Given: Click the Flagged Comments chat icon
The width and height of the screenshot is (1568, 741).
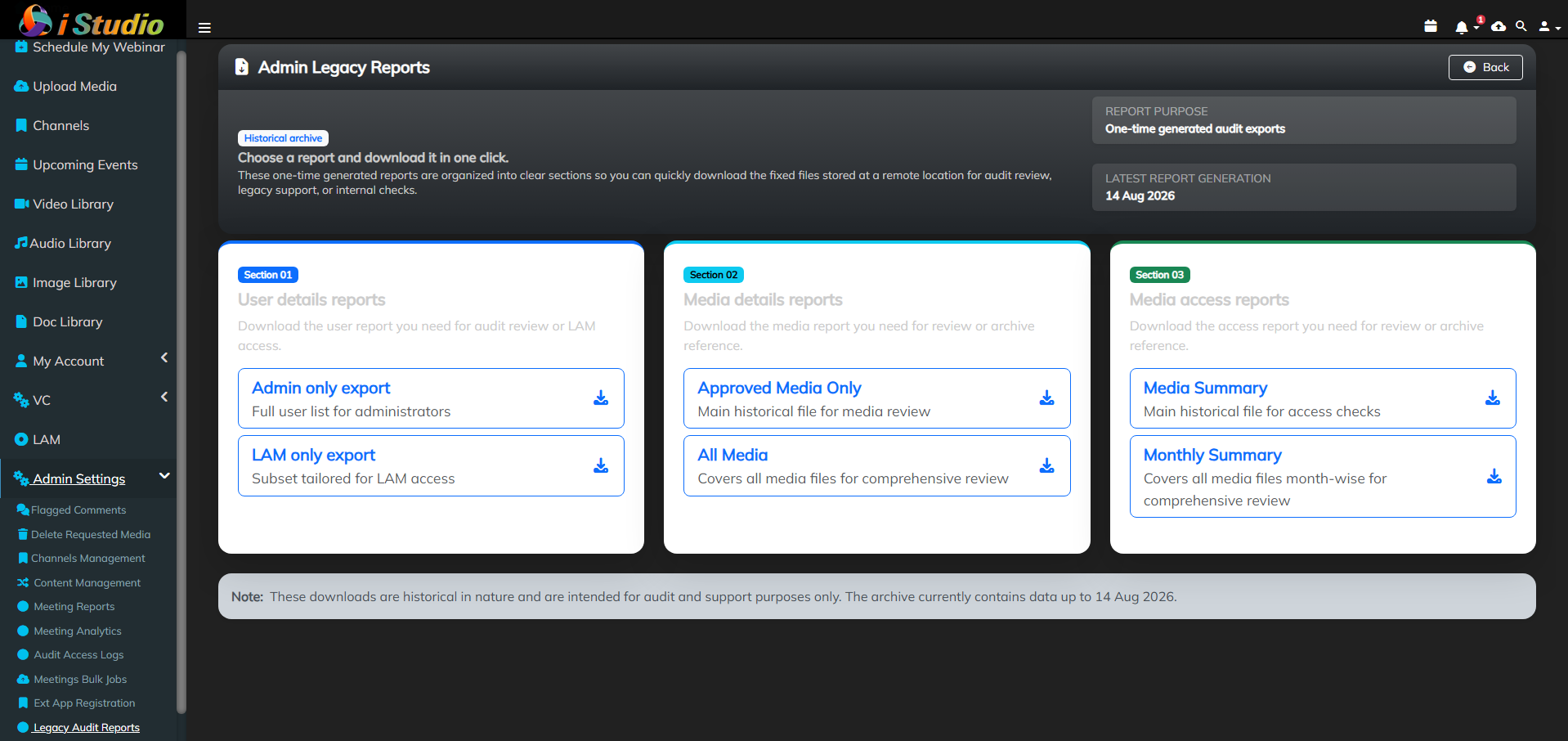Looking at the screenshot, I should click(x=23, y=510).
